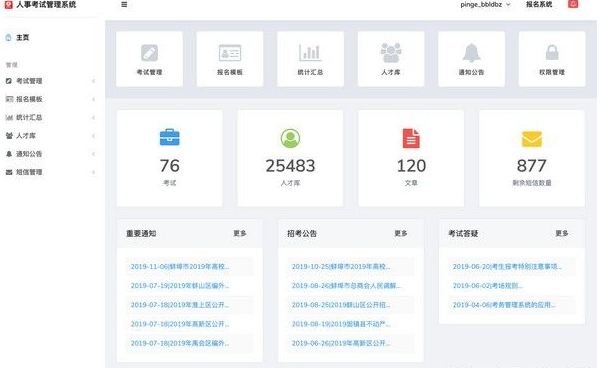
Task: Click the 招考公告 panel heading
Action: point(302,233)
